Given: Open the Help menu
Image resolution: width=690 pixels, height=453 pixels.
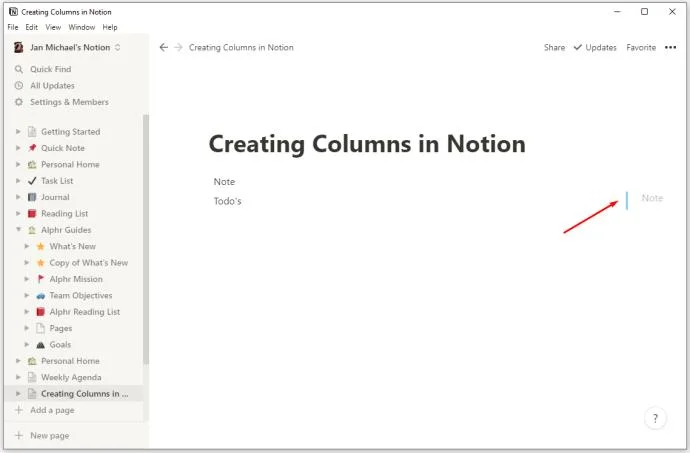Looking at the screenshot, I should [110, 27].
